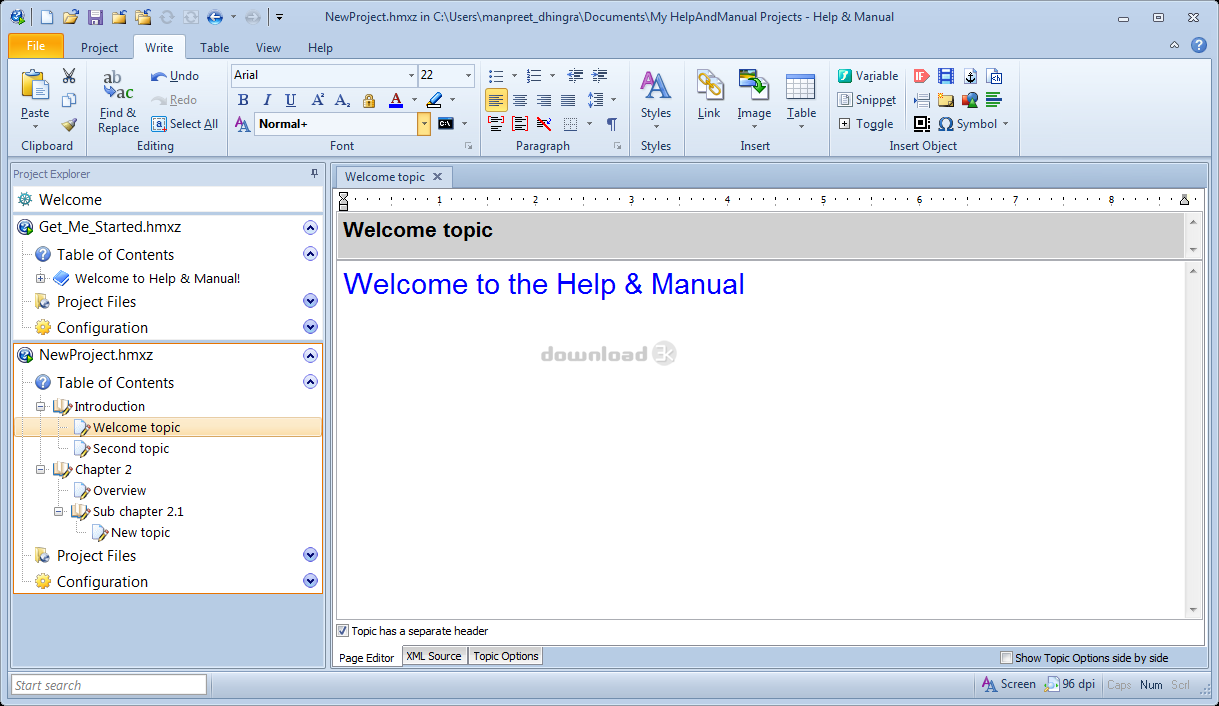Switch to the Project ribbon tab
Screen dimensions: 1219x706
[99, 47]
